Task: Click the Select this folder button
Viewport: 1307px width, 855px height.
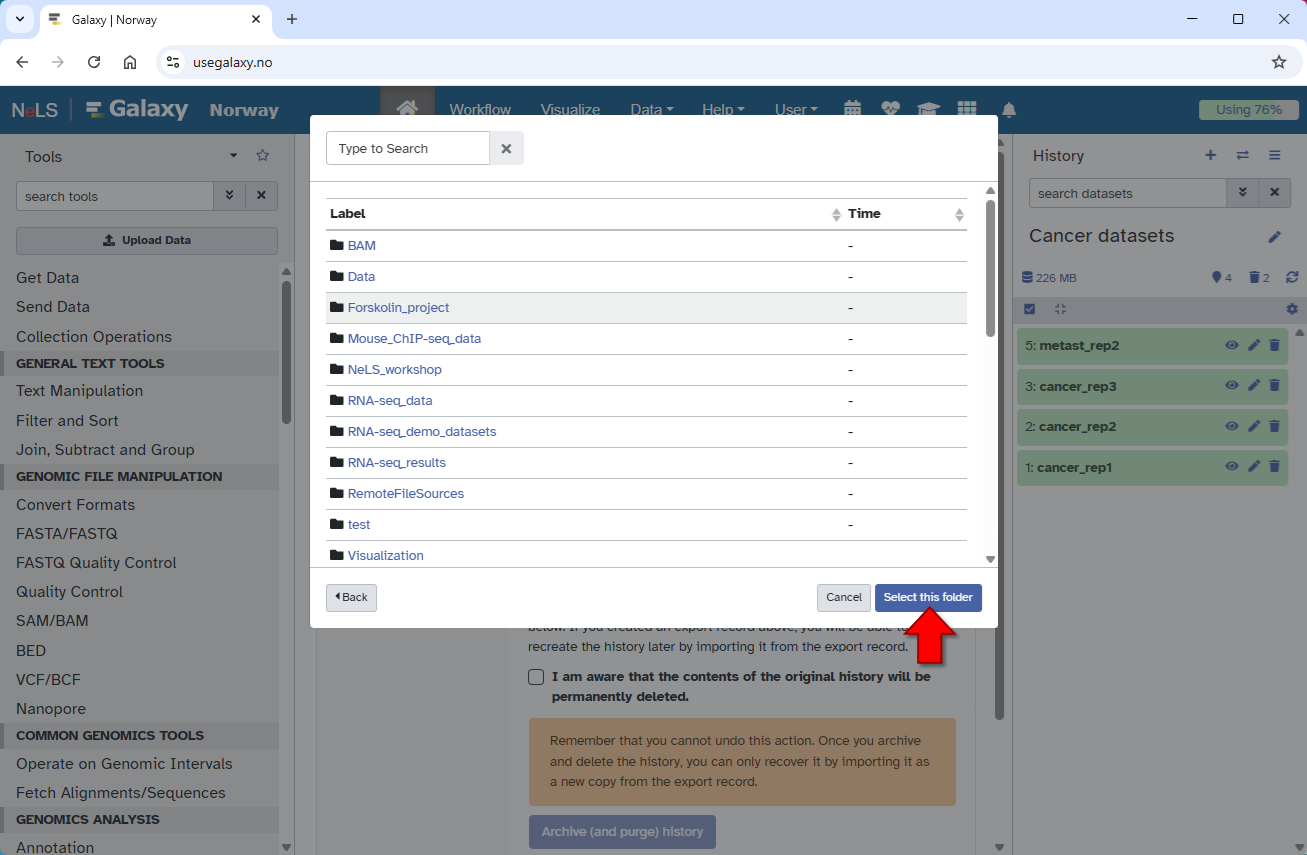Action: 928,598
